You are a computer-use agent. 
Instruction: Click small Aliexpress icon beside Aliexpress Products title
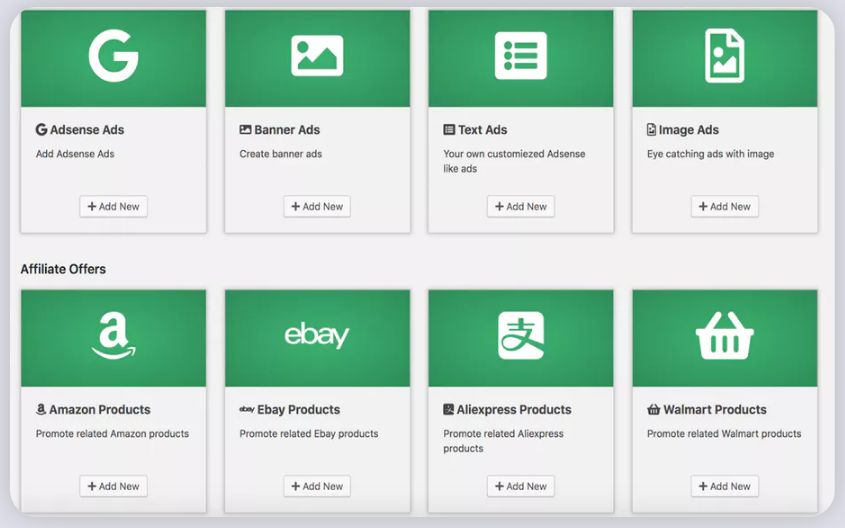[448, 409]
